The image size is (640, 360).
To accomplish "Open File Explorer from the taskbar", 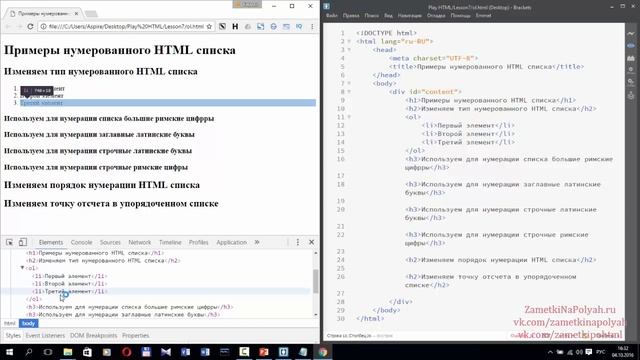I will point(68,352).
